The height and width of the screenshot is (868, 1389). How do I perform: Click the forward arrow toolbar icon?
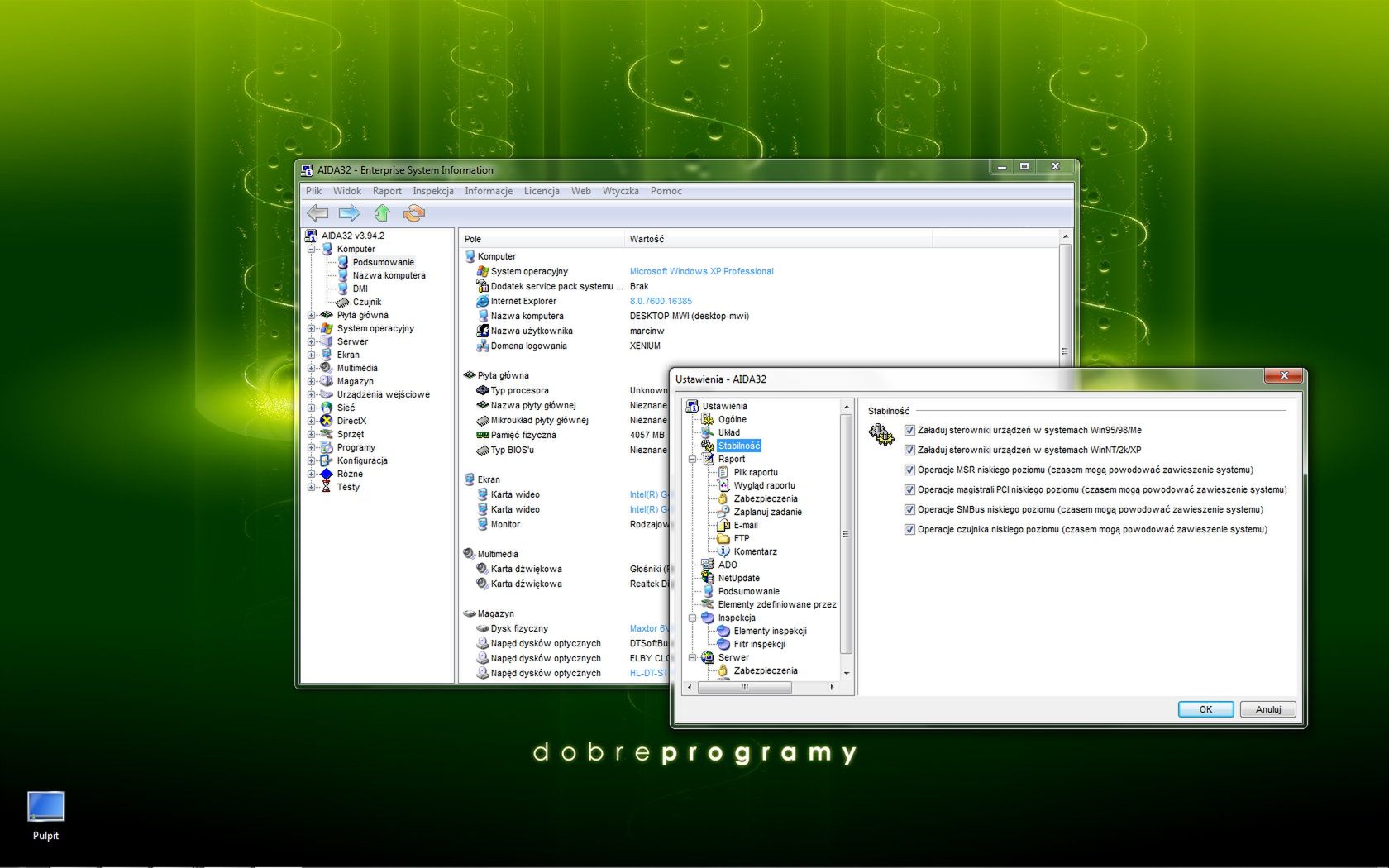[x=350, y=213]
